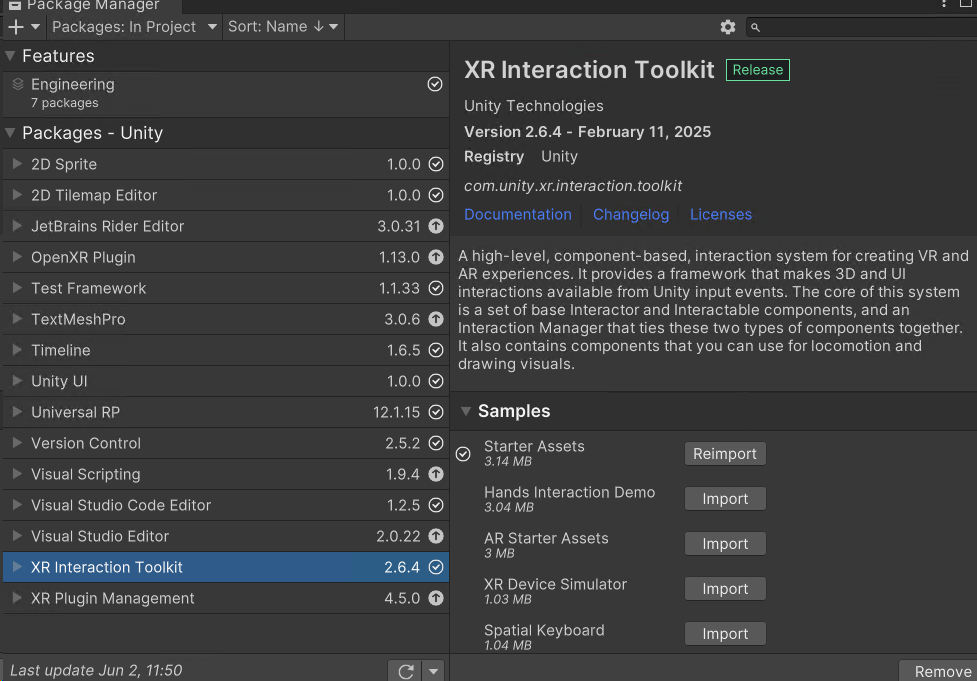977x681 pixels.
Task: Click the refresh package list icon
Action: click(x=405, y=671)
